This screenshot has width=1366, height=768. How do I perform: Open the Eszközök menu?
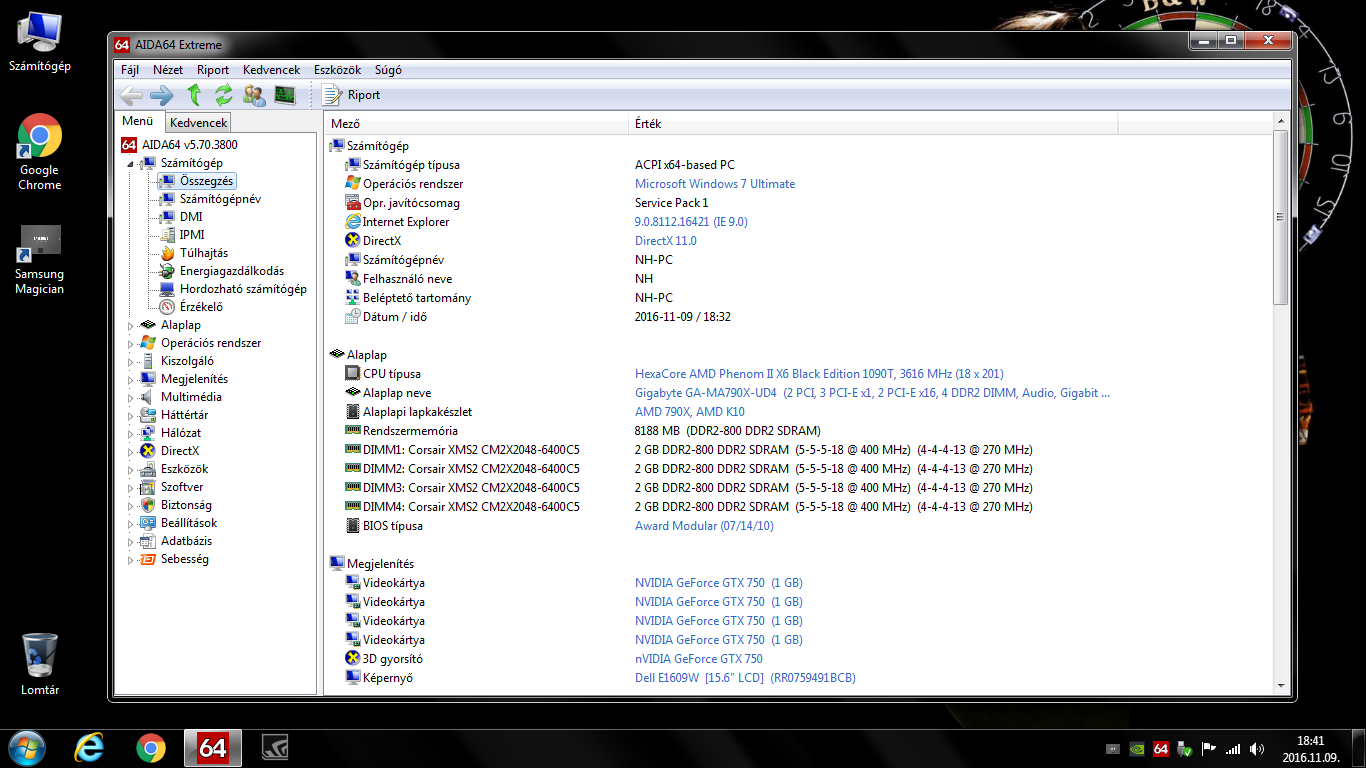(x=337, y=70)
